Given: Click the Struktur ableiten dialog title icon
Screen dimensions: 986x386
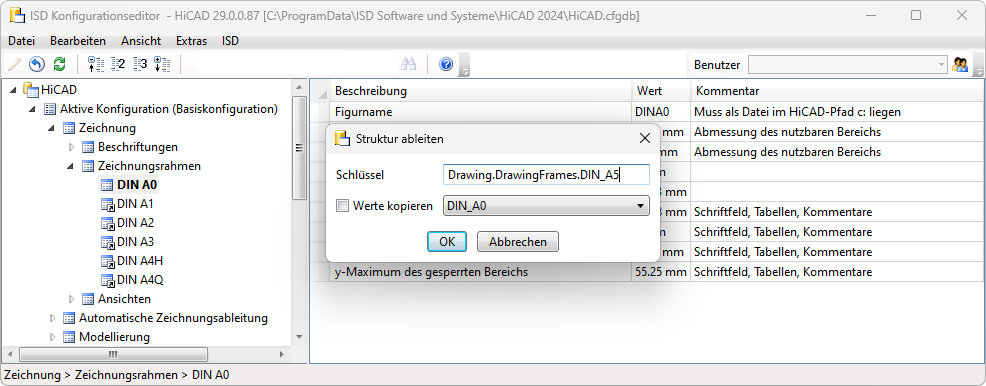Looking at the screenshot, I should 342,138.
